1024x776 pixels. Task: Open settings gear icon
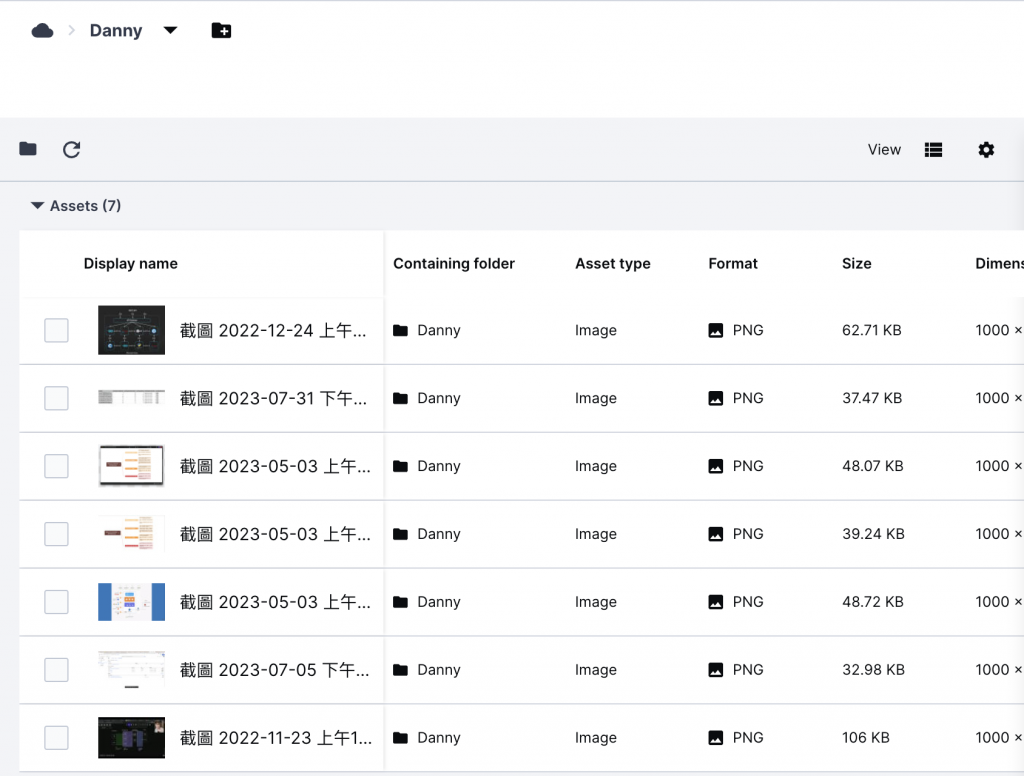pyautogui.click(x=986, y=150)
